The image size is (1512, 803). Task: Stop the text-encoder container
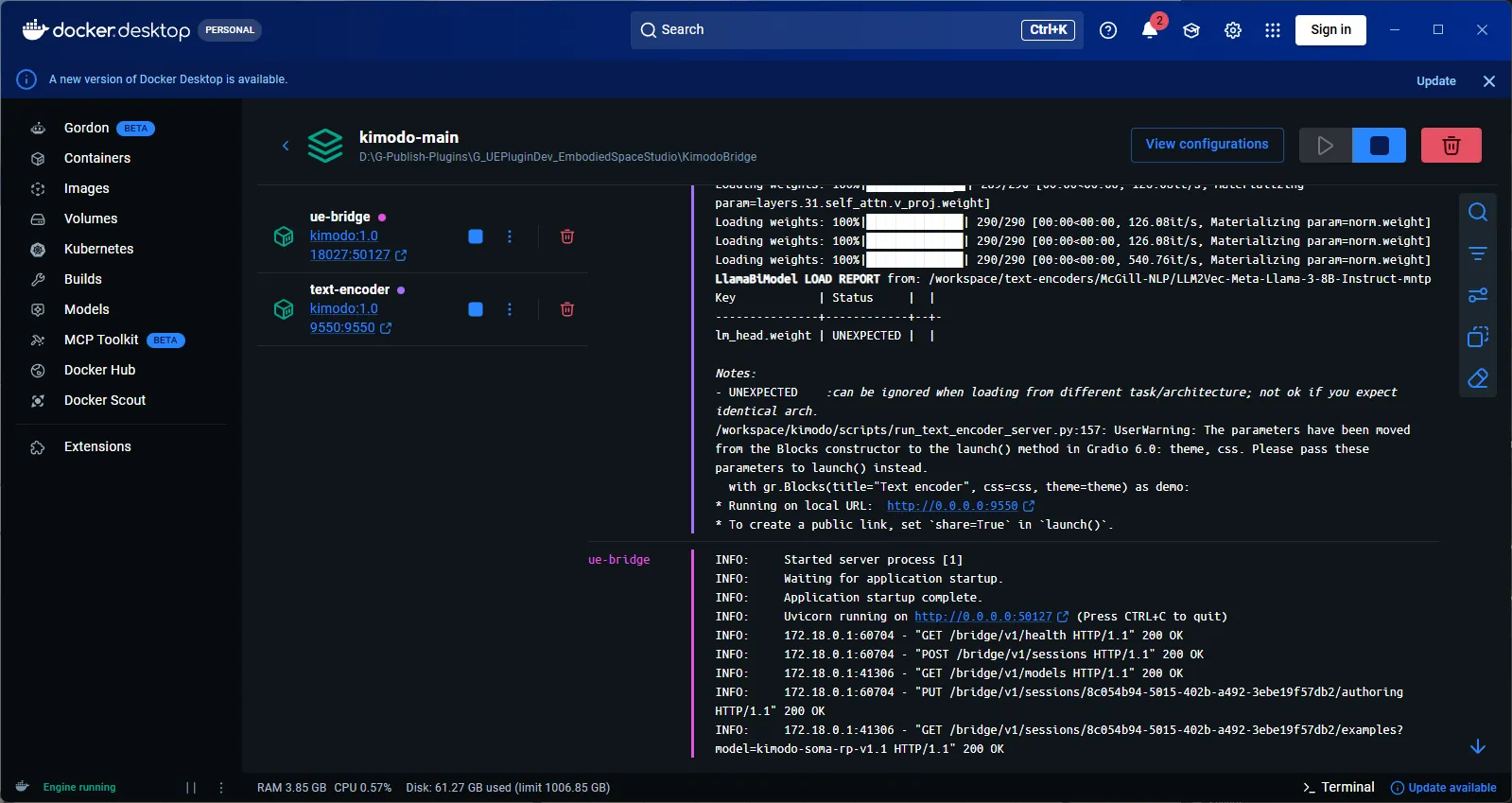click(476, 309)
